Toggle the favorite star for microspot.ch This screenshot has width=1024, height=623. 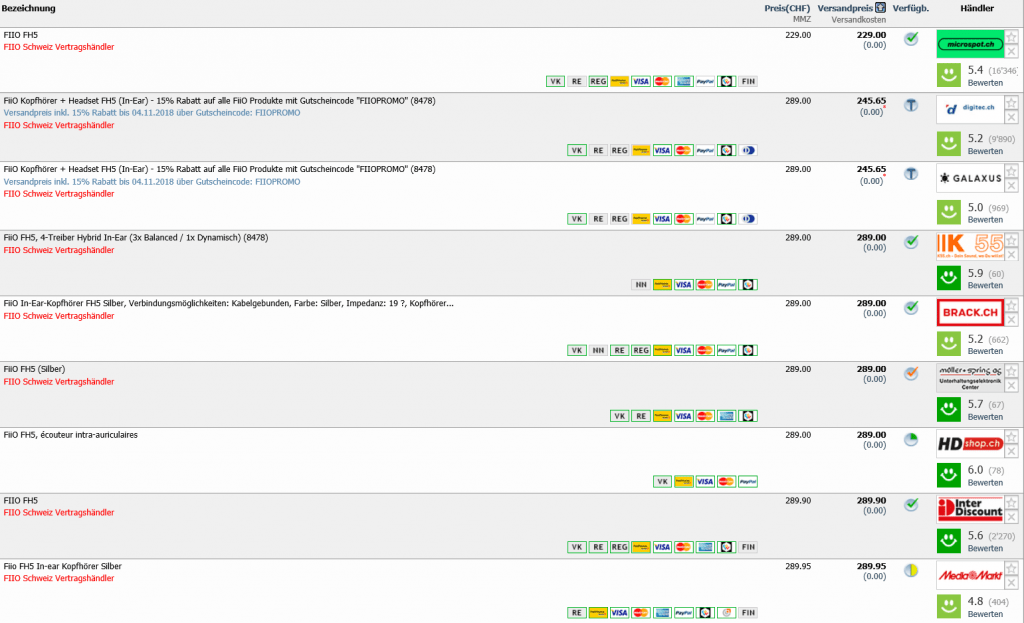[1012, 37]
